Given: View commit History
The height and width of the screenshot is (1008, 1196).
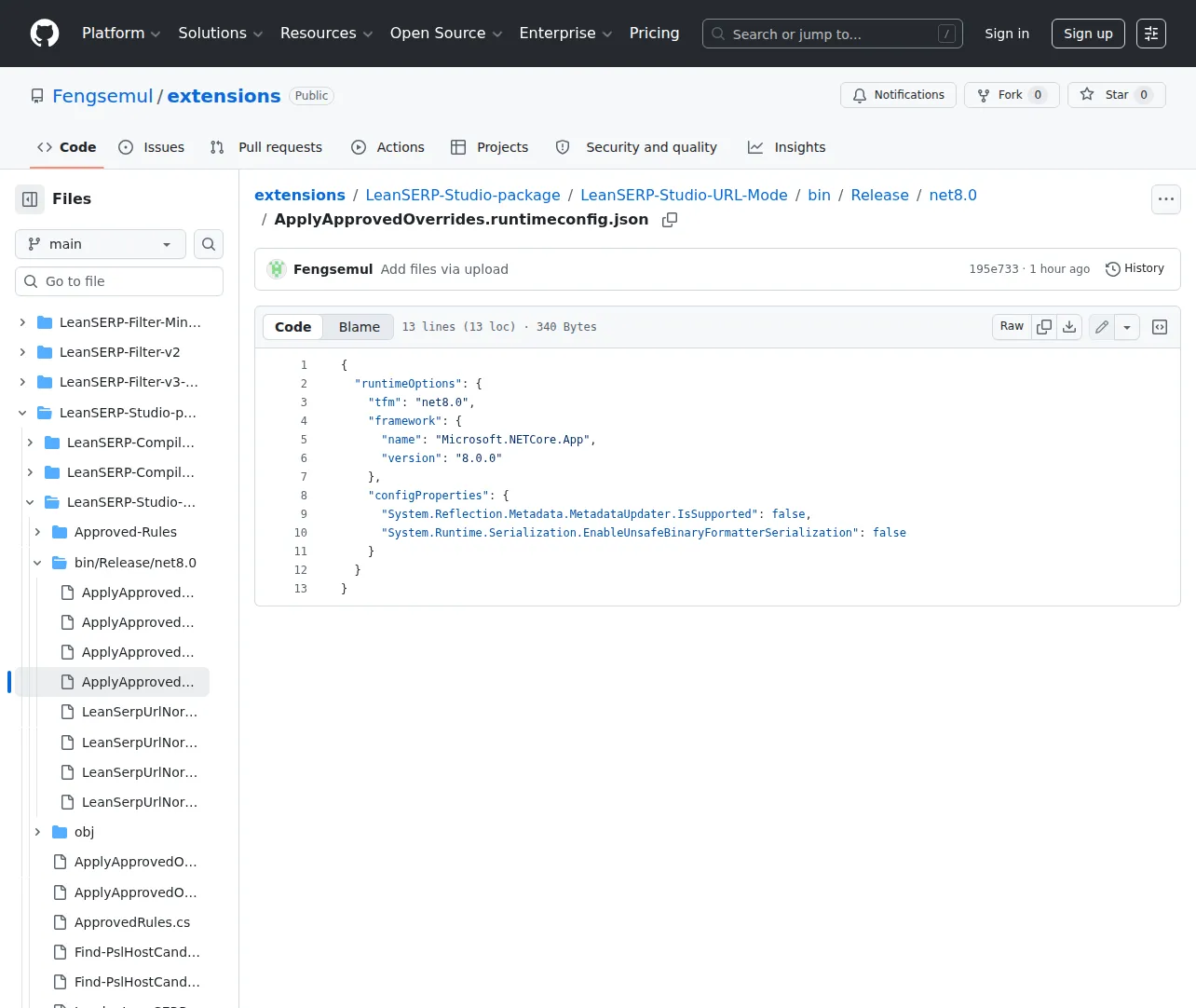Looking at the screenshot, I should [1135, 269].
